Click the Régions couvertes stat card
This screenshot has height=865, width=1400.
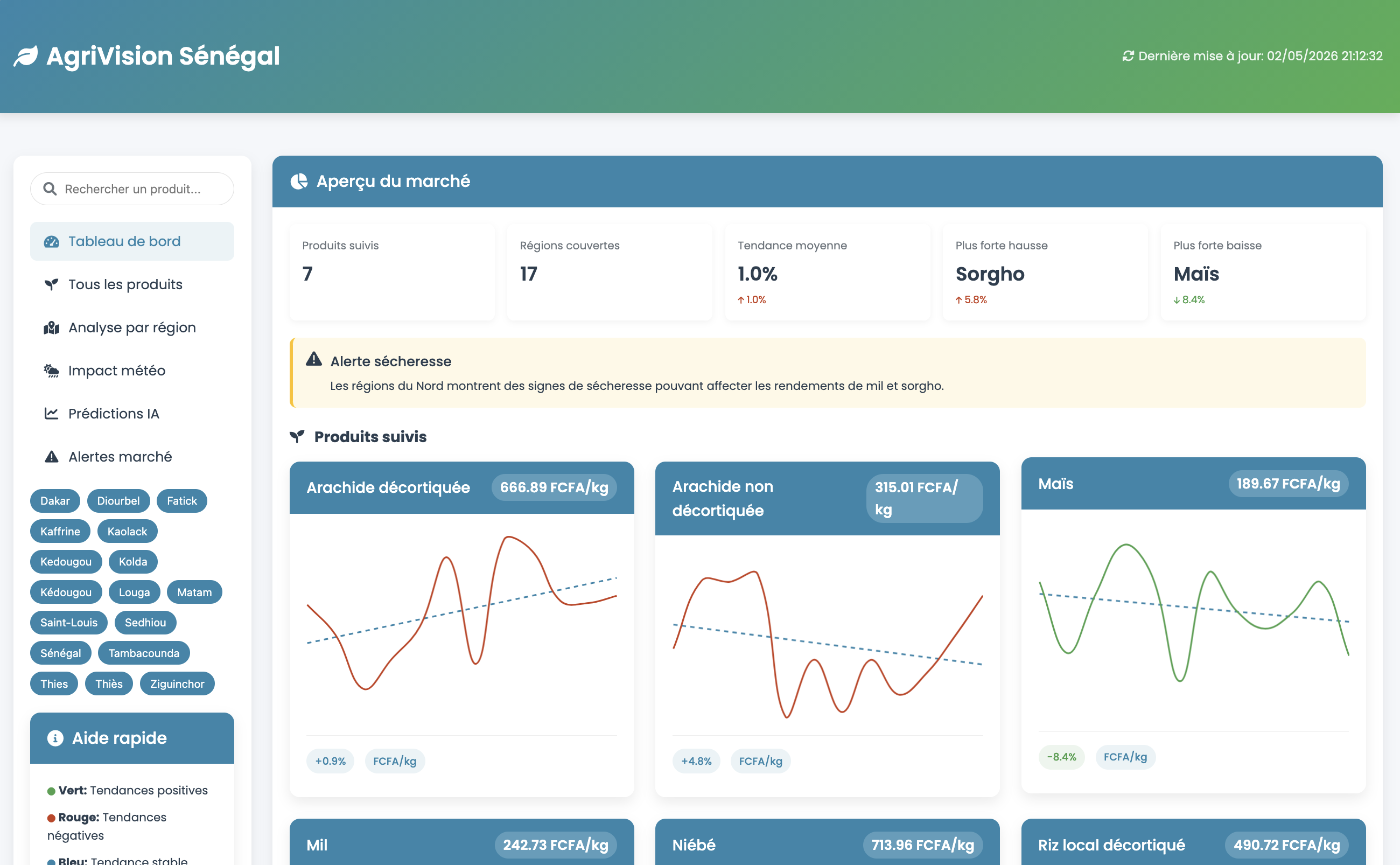(610, 273)
